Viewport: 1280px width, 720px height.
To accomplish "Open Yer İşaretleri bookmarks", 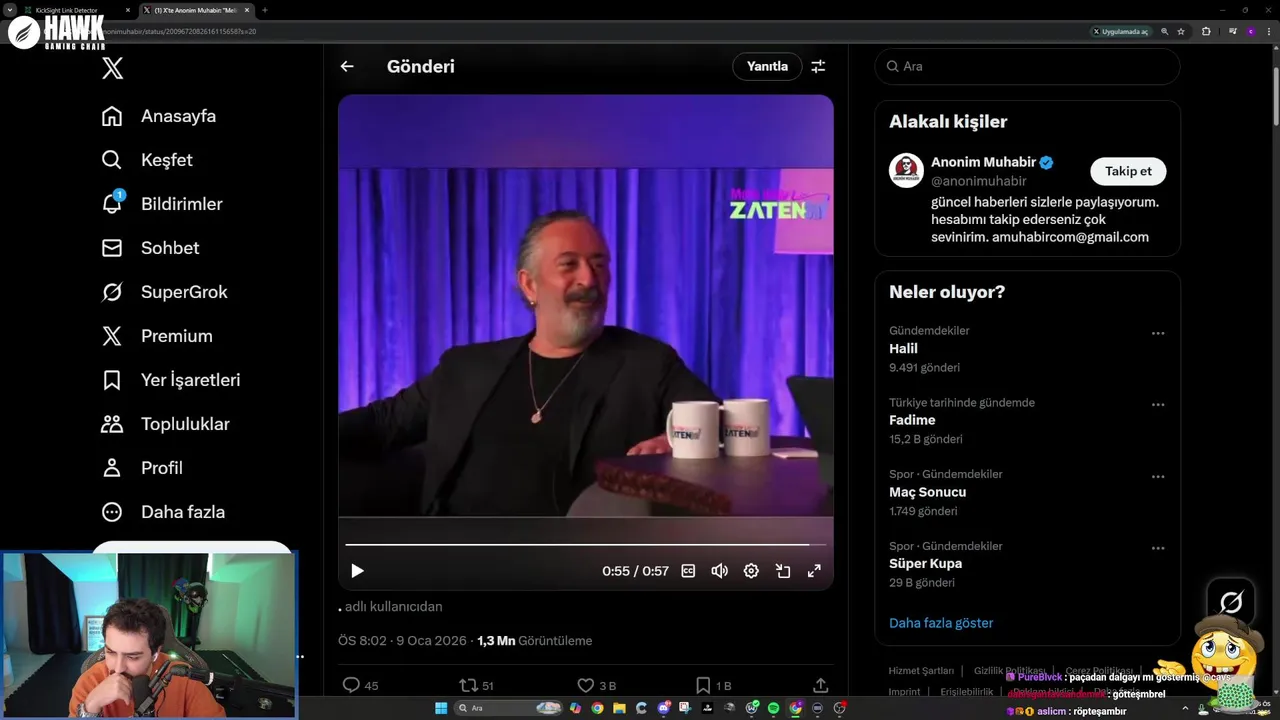I will (171, 380).
